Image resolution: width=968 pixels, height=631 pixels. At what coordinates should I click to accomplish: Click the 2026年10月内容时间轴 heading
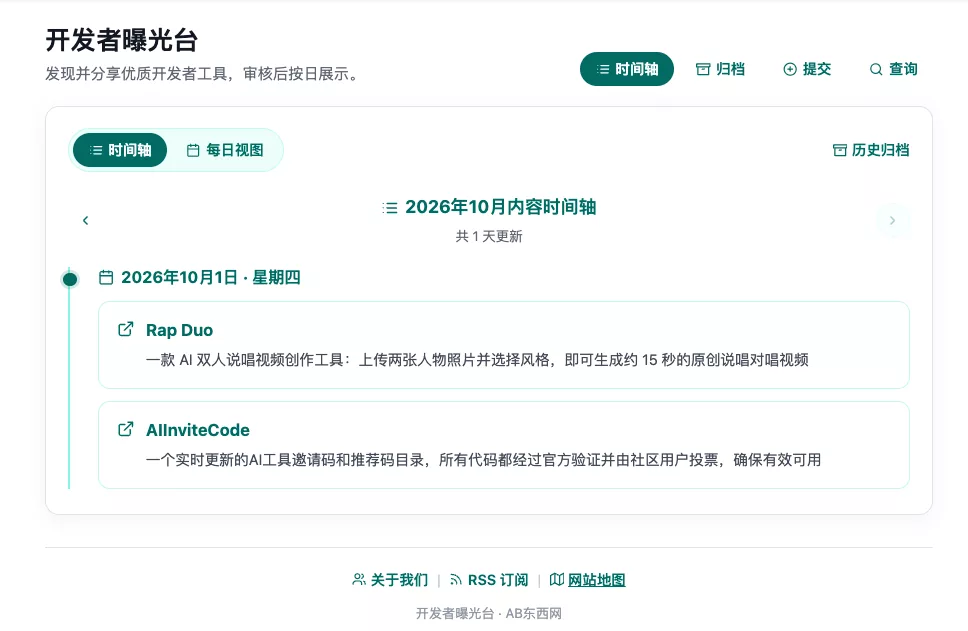pyautogui.click(x=489, y=207)
